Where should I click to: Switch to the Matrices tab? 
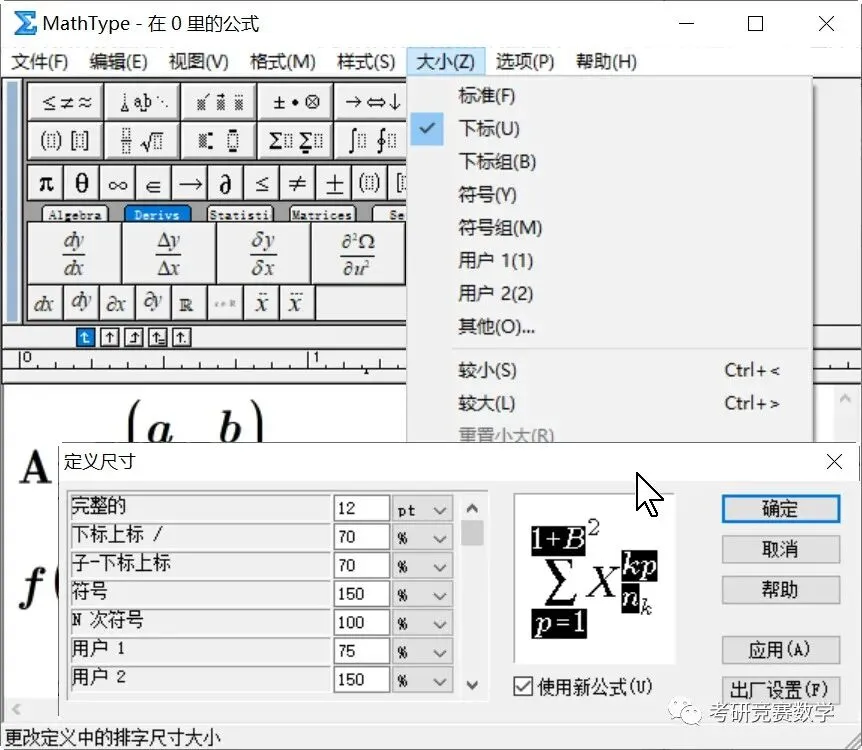click(322, 214)
